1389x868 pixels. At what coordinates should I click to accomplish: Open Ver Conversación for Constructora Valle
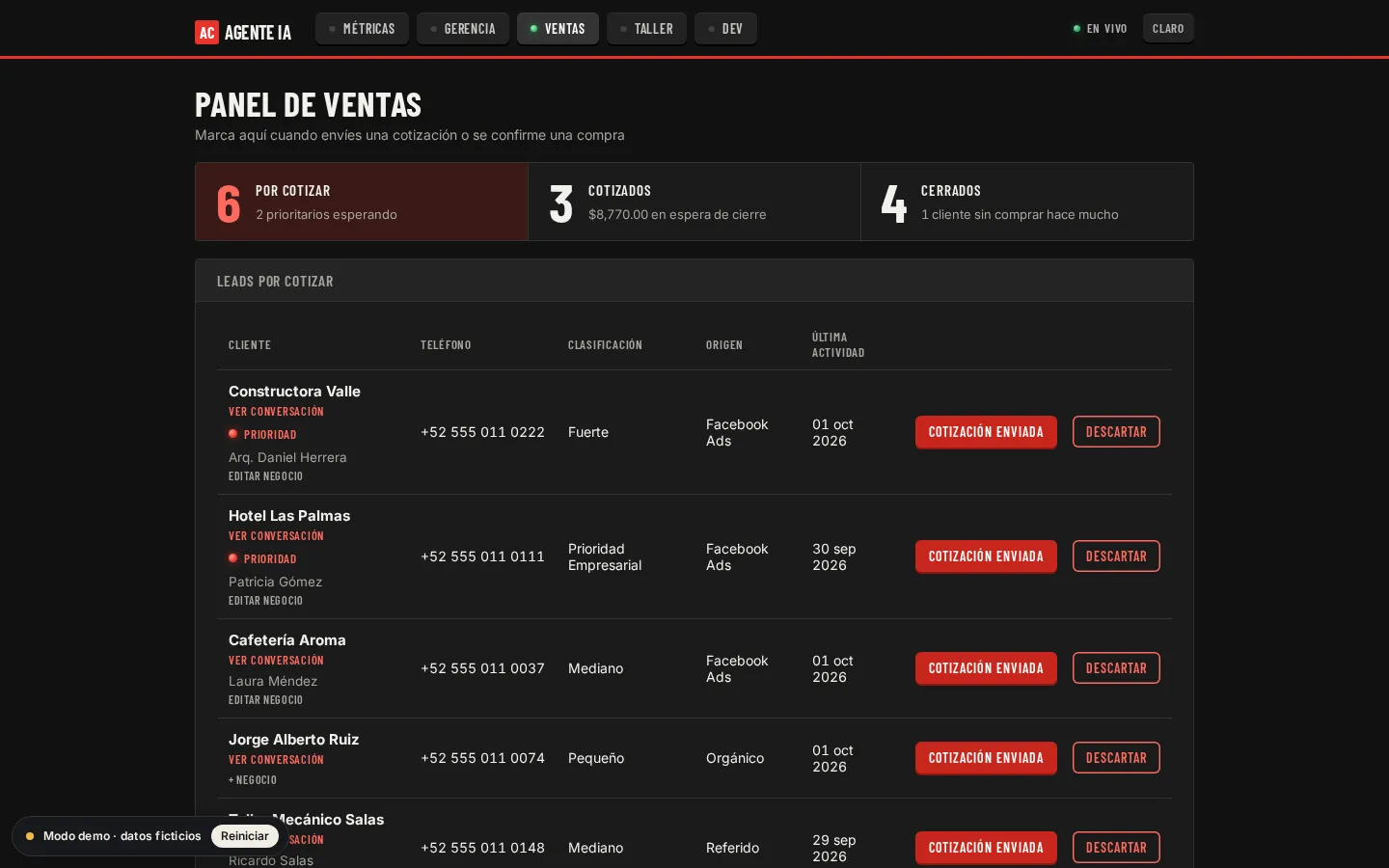[276, 412]
